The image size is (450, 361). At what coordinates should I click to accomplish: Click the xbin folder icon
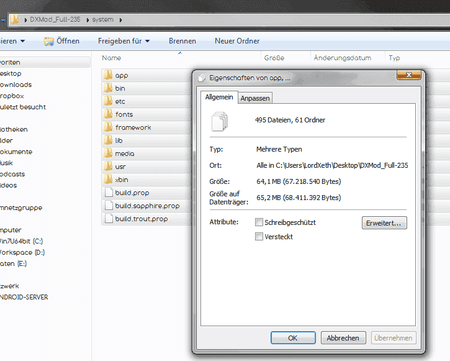[x=108, y=179]
